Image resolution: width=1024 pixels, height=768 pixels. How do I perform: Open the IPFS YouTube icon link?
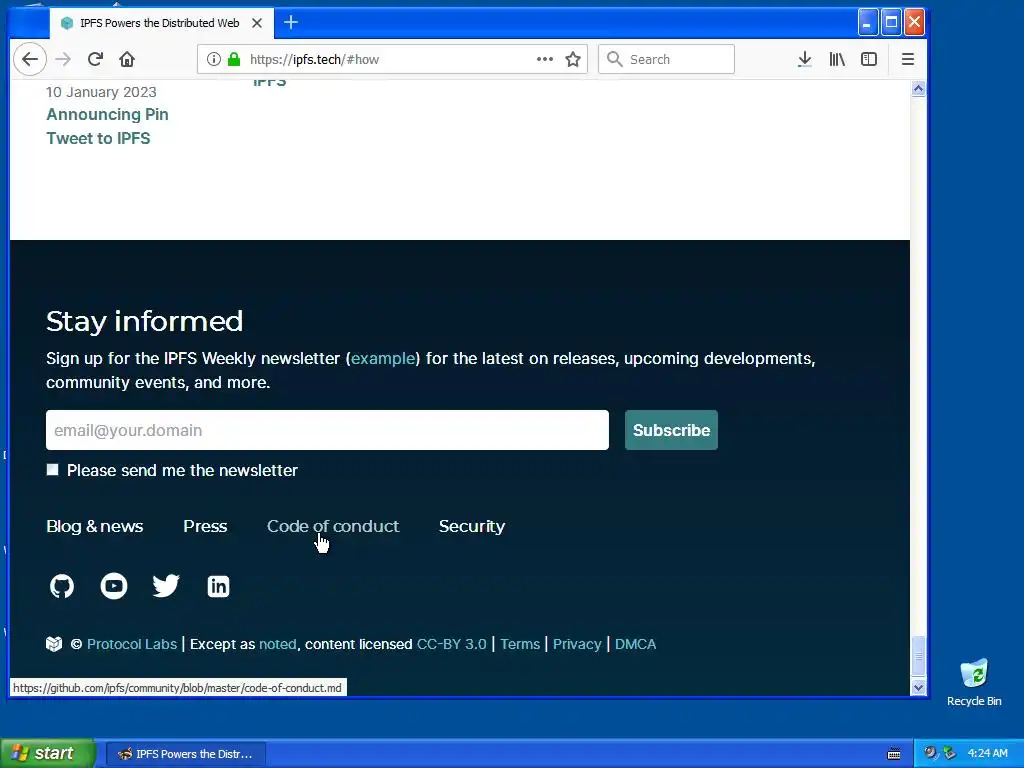point(114,586)
